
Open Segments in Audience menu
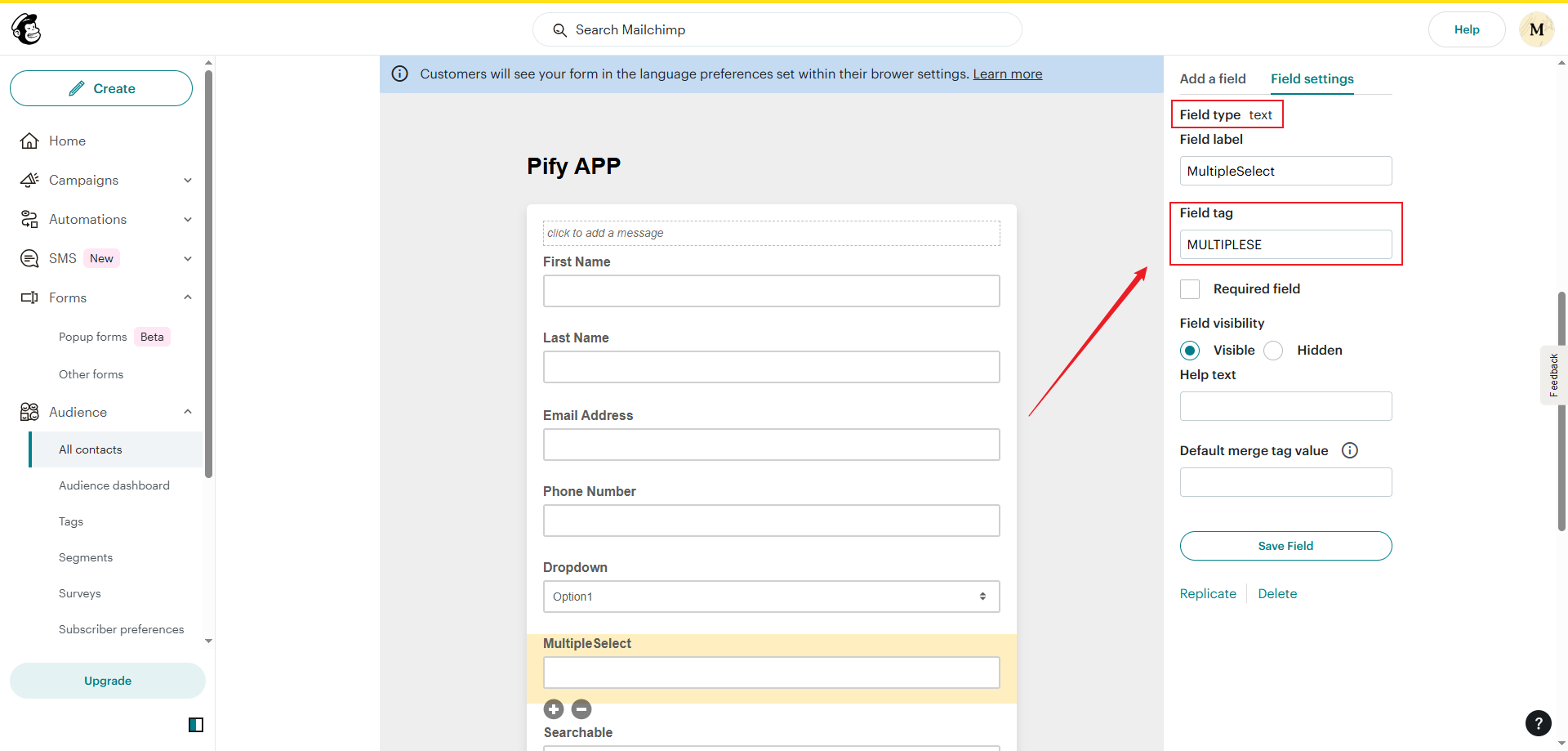(86, 557)
